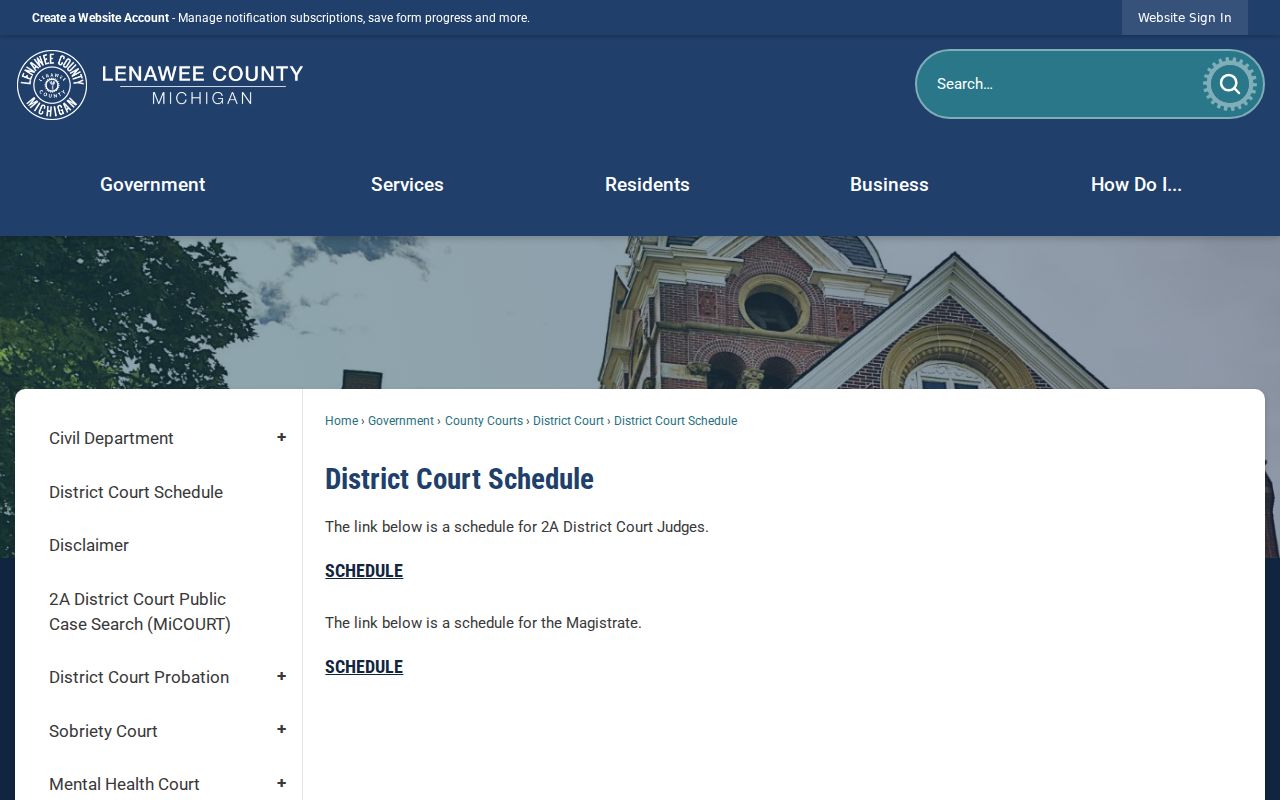Screen dimensions: 1280x800
Task: Click the Lenawee County seal logo
Action: click(52, 85)
